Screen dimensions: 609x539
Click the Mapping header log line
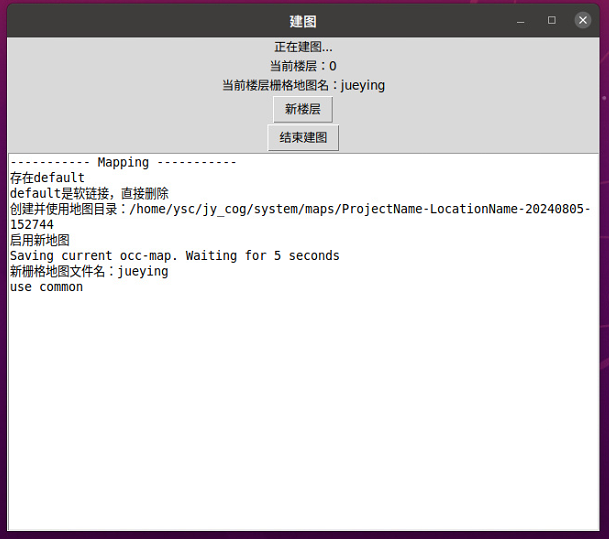click(123, 162)
